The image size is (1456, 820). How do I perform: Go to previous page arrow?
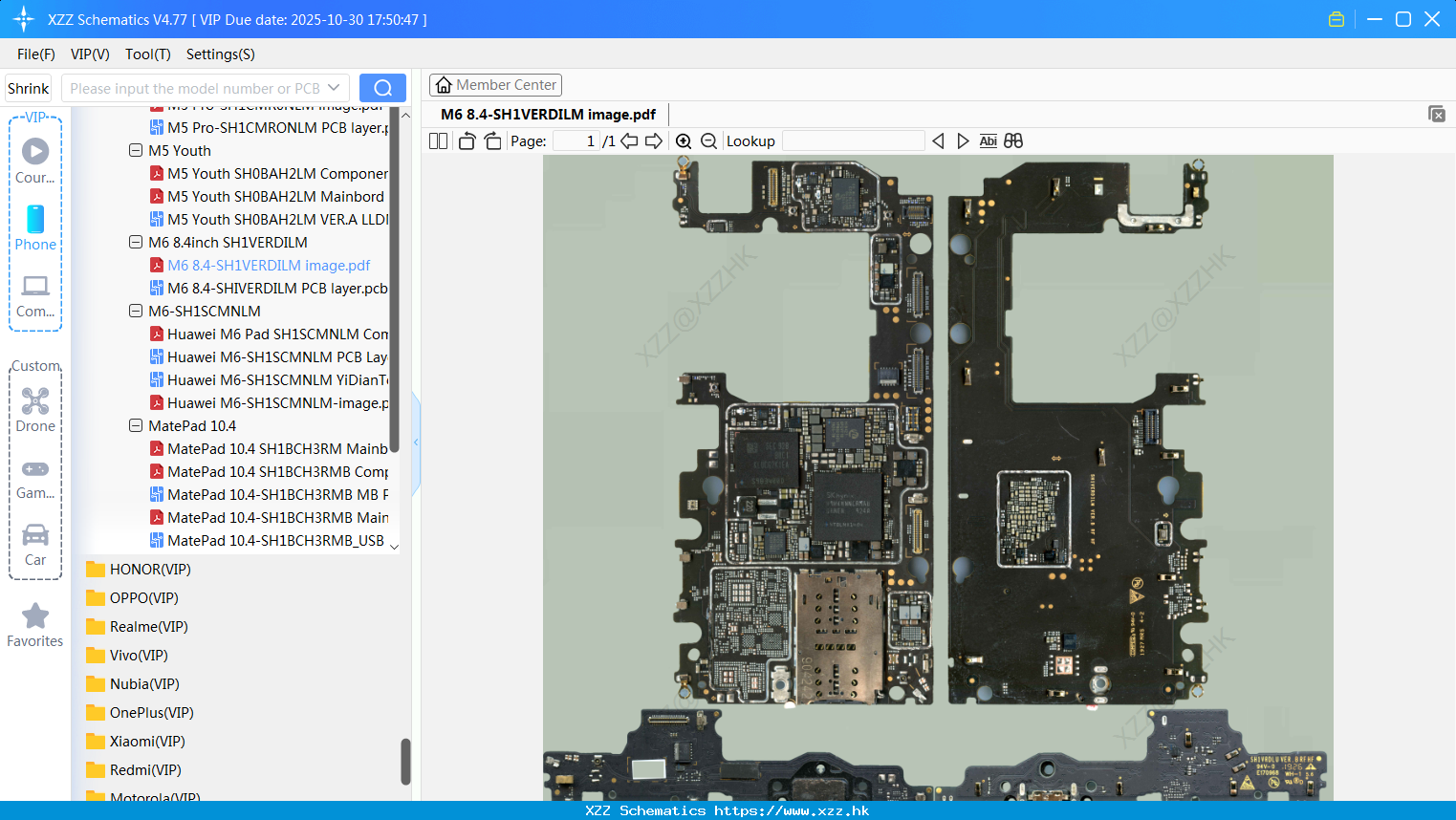click(x=629, y=141)
